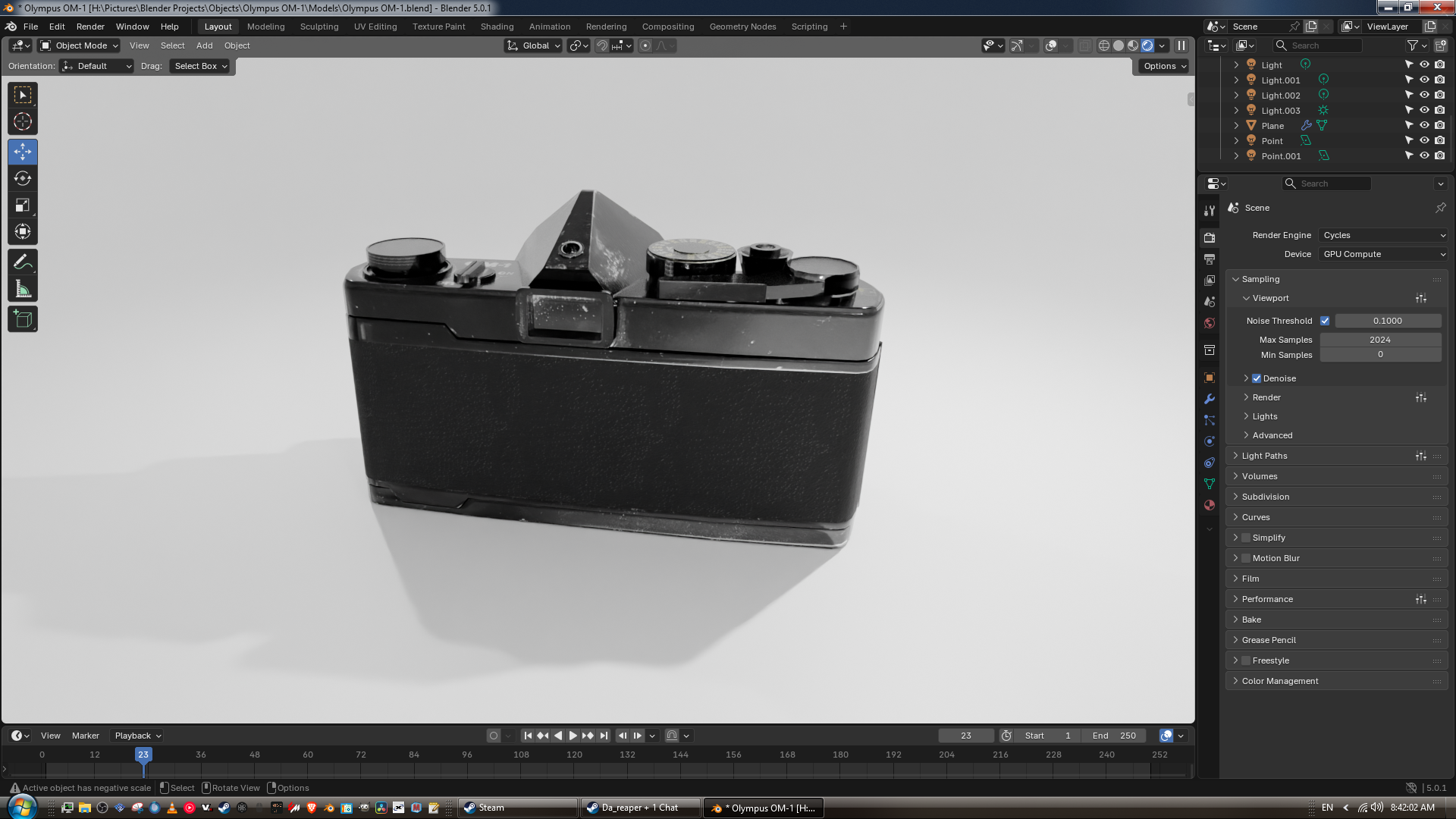Click the End frame field
The height and width of the screenshot is (819, 1456).
(x=1114, y=736)
